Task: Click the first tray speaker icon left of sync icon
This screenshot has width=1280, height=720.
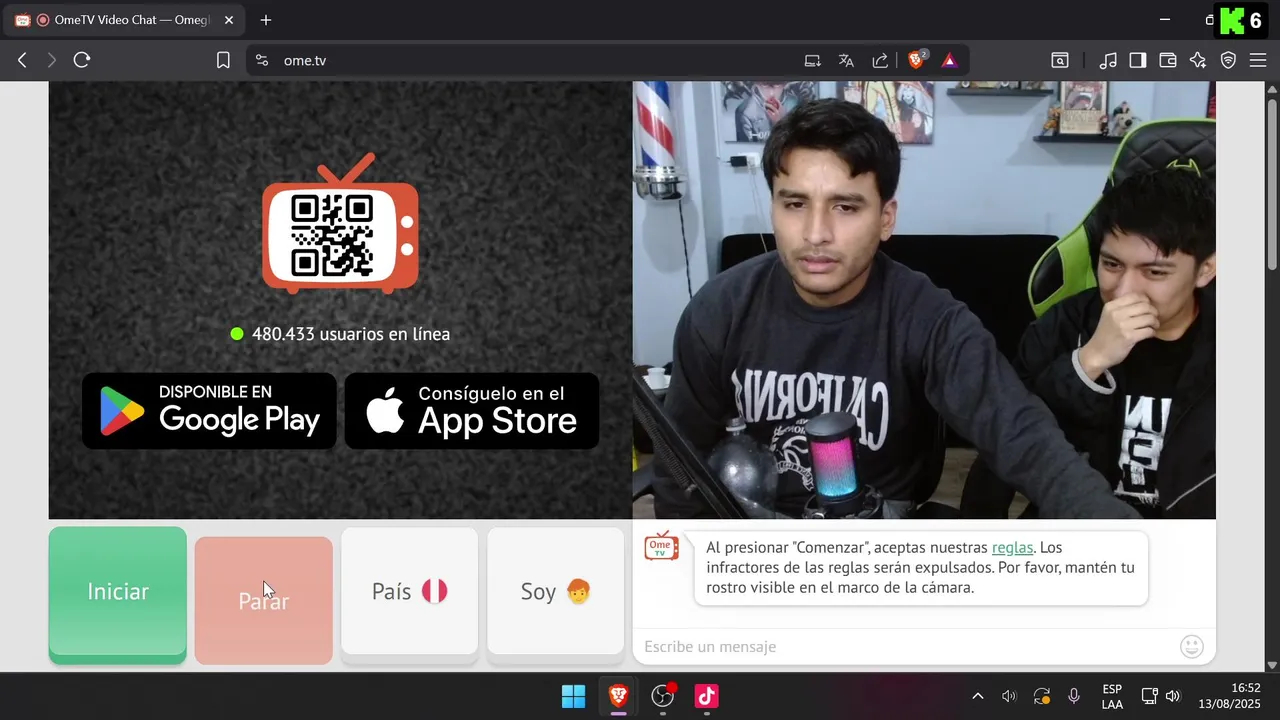Action: click(1009, 696)
